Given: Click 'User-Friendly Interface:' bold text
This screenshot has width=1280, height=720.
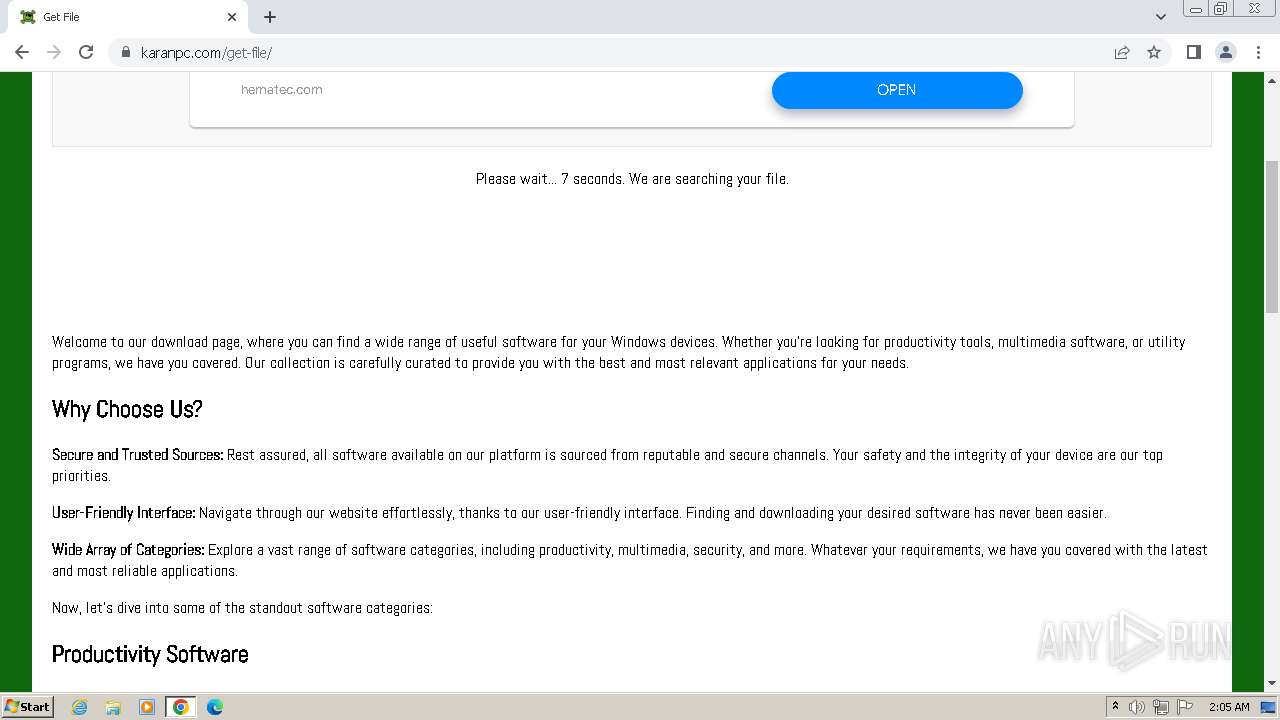Looking at the screenshot, I should point(124,513).
